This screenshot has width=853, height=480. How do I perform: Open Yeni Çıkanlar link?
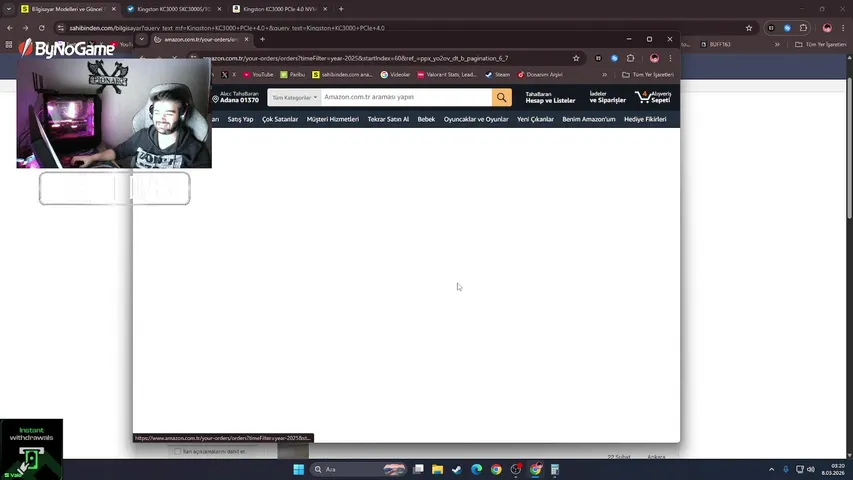(535, 119)
